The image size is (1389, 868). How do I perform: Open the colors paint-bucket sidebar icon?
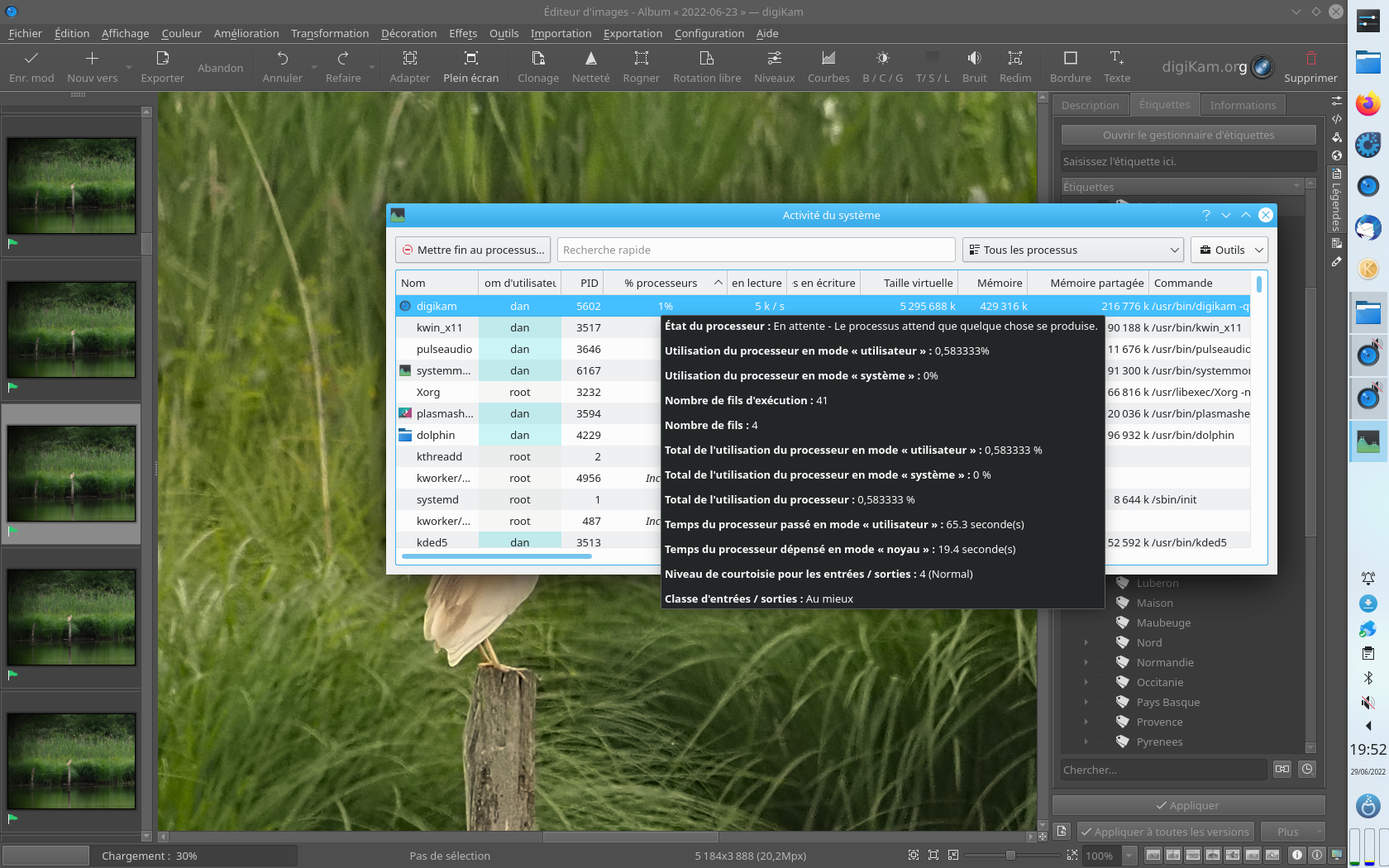click(x=1337, y=137)
